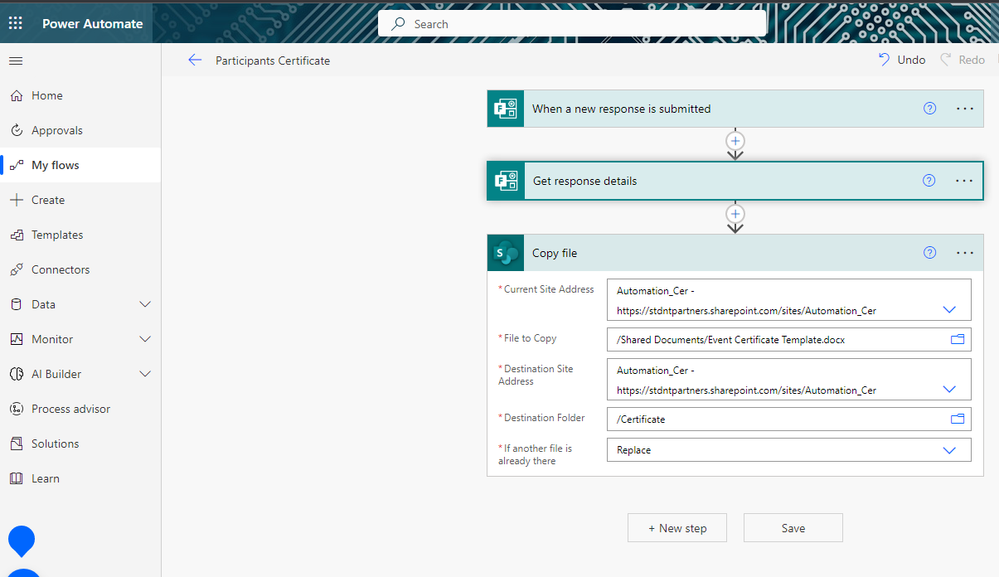
Task: Open Current Site Address dropdown arrow
Action: (949, 310)
